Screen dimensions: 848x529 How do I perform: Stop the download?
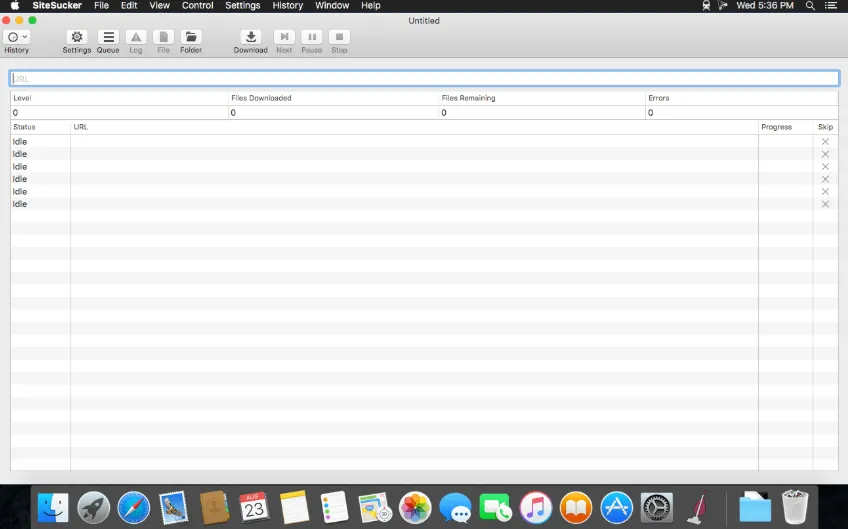coord(339,37)
